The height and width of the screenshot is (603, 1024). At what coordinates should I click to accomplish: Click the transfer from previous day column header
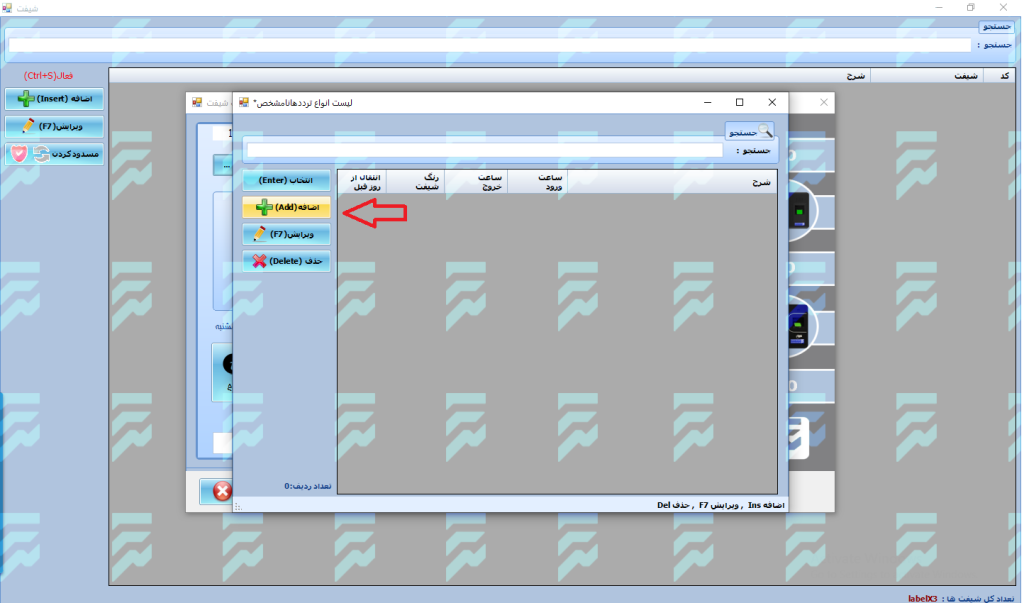[x=361, y=181]
